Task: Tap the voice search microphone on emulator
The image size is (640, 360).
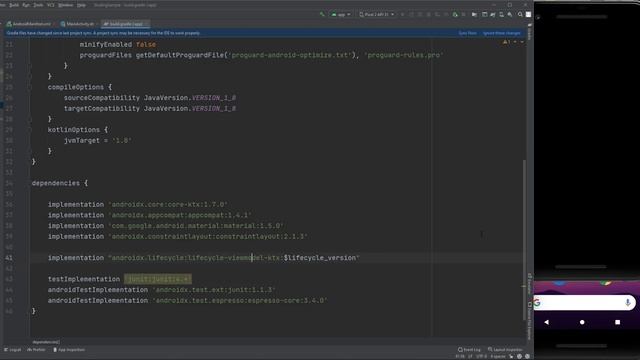Action: (628, 303)
